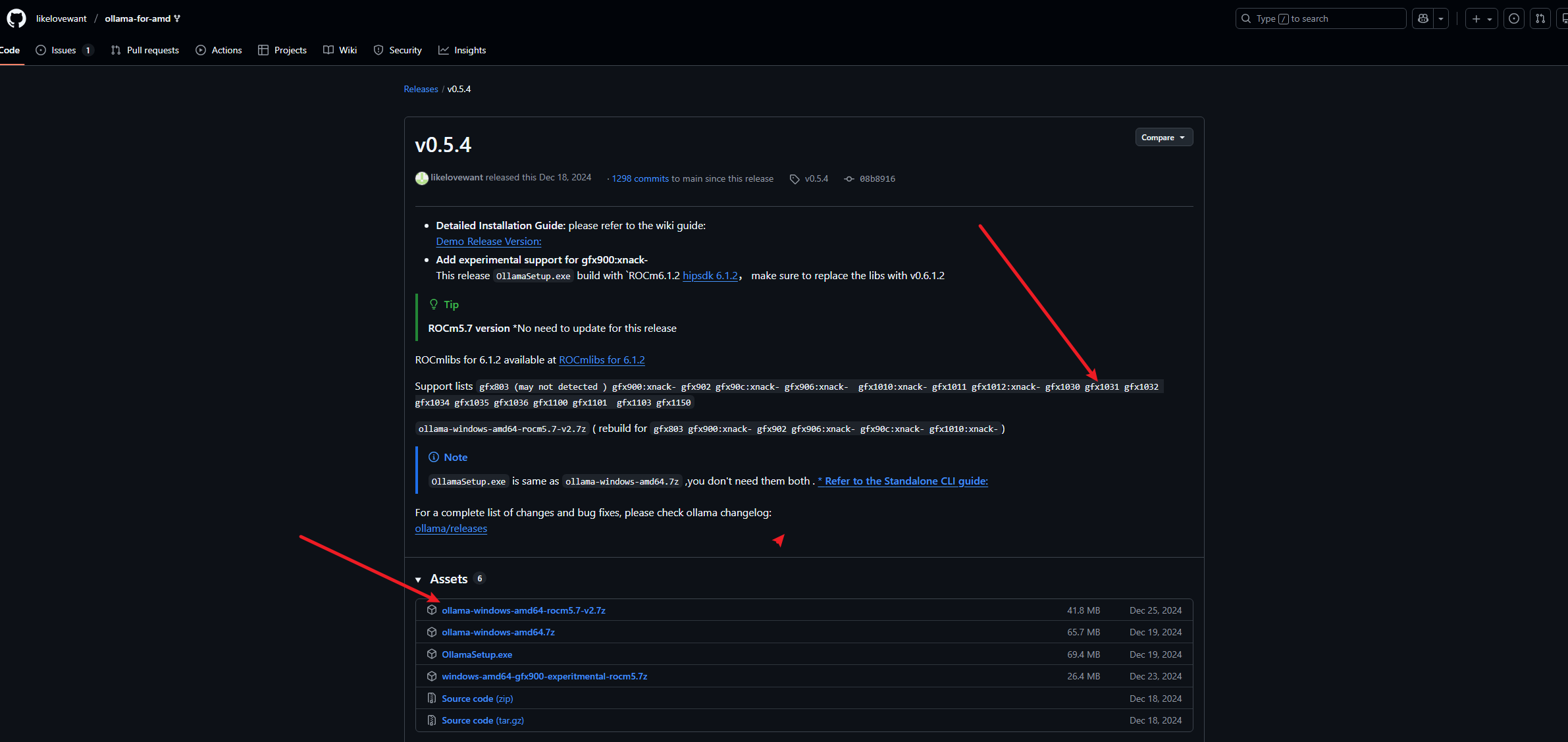Click the GitHub logo home icon

[16, 18]
